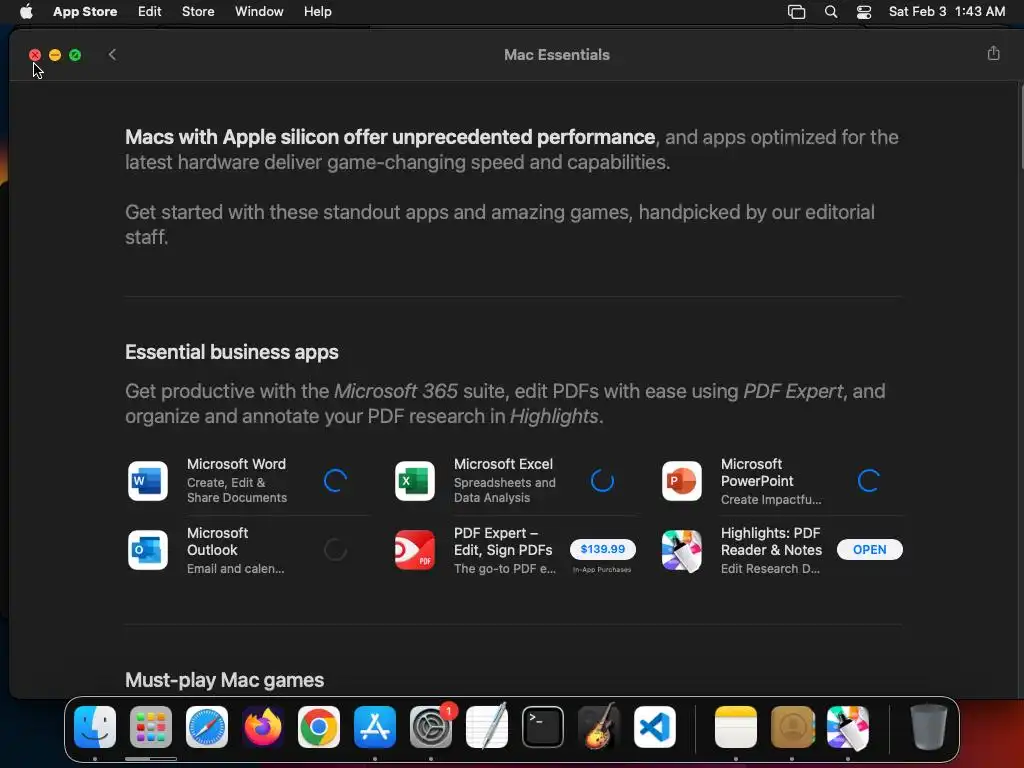Open Finder from the Dock

(x=95, y=727)
